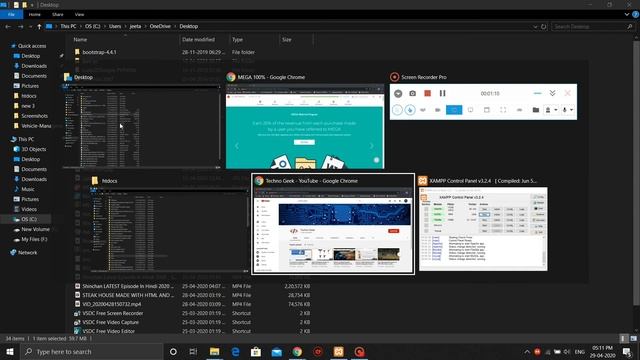Switch to the large icons view layout
This screenshot has height=360, width=640.
coord(633,338)
